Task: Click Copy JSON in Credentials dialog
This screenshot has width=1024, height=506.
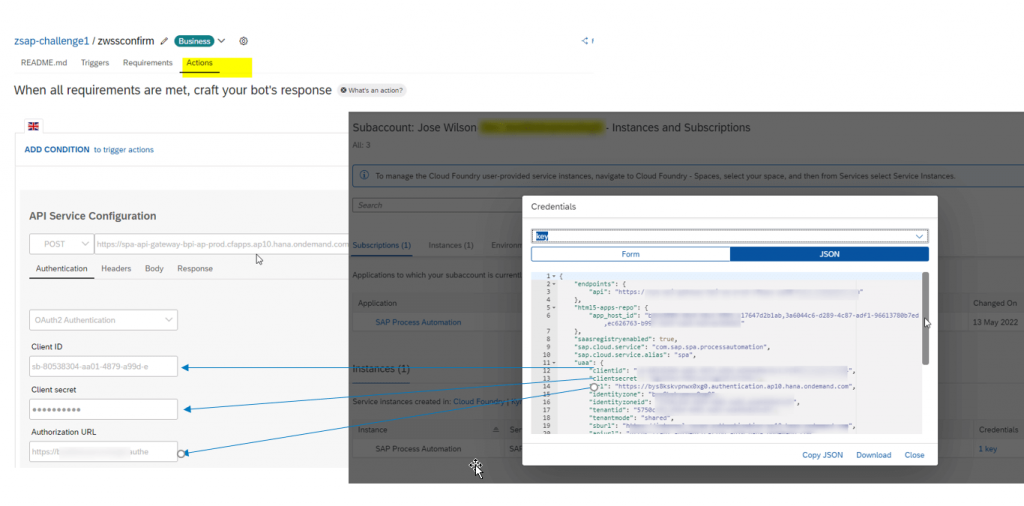Action: 822,455
